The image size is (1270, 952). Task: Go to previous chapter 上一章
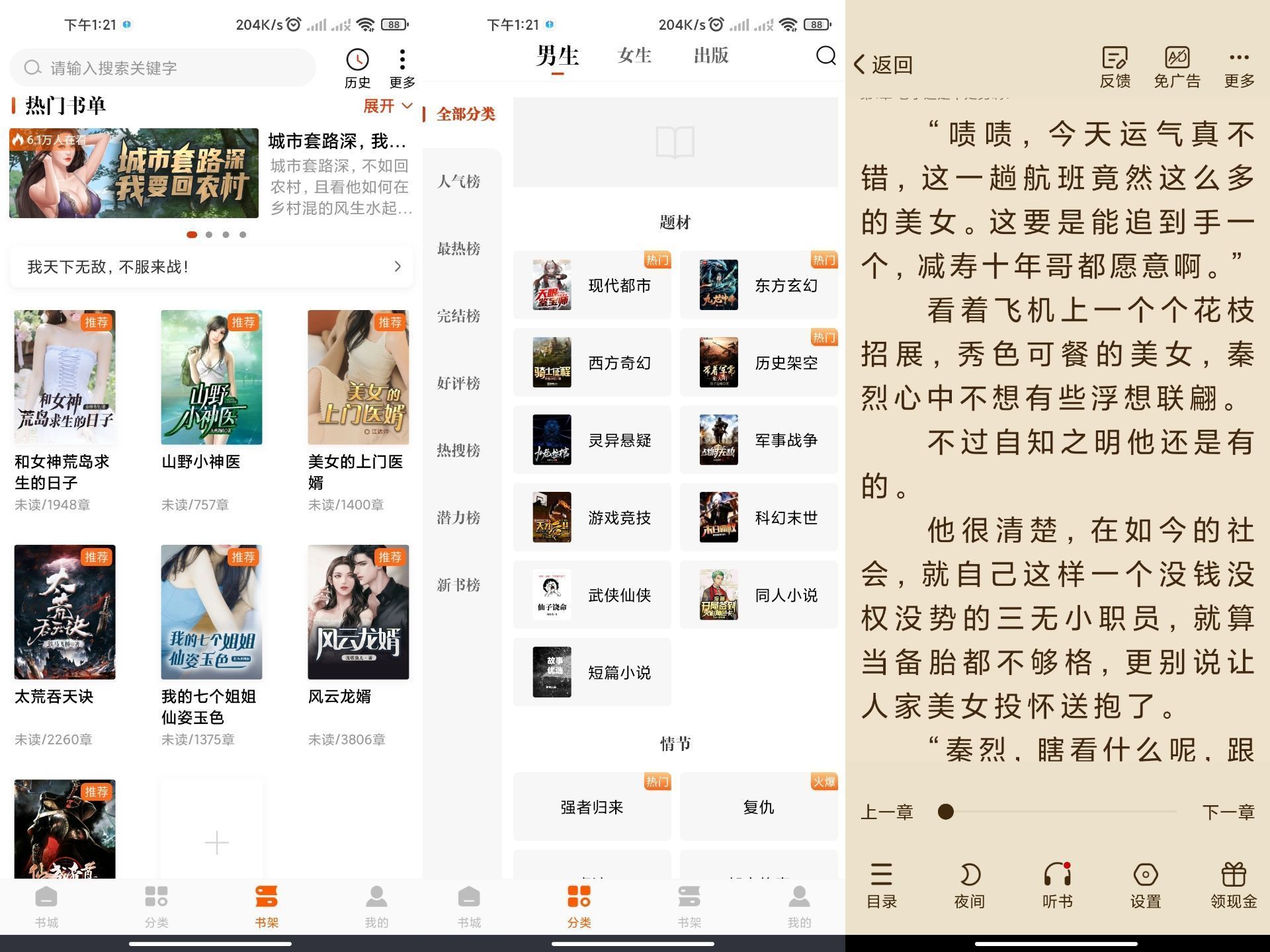pyautogui.click(x=886, y=812)
